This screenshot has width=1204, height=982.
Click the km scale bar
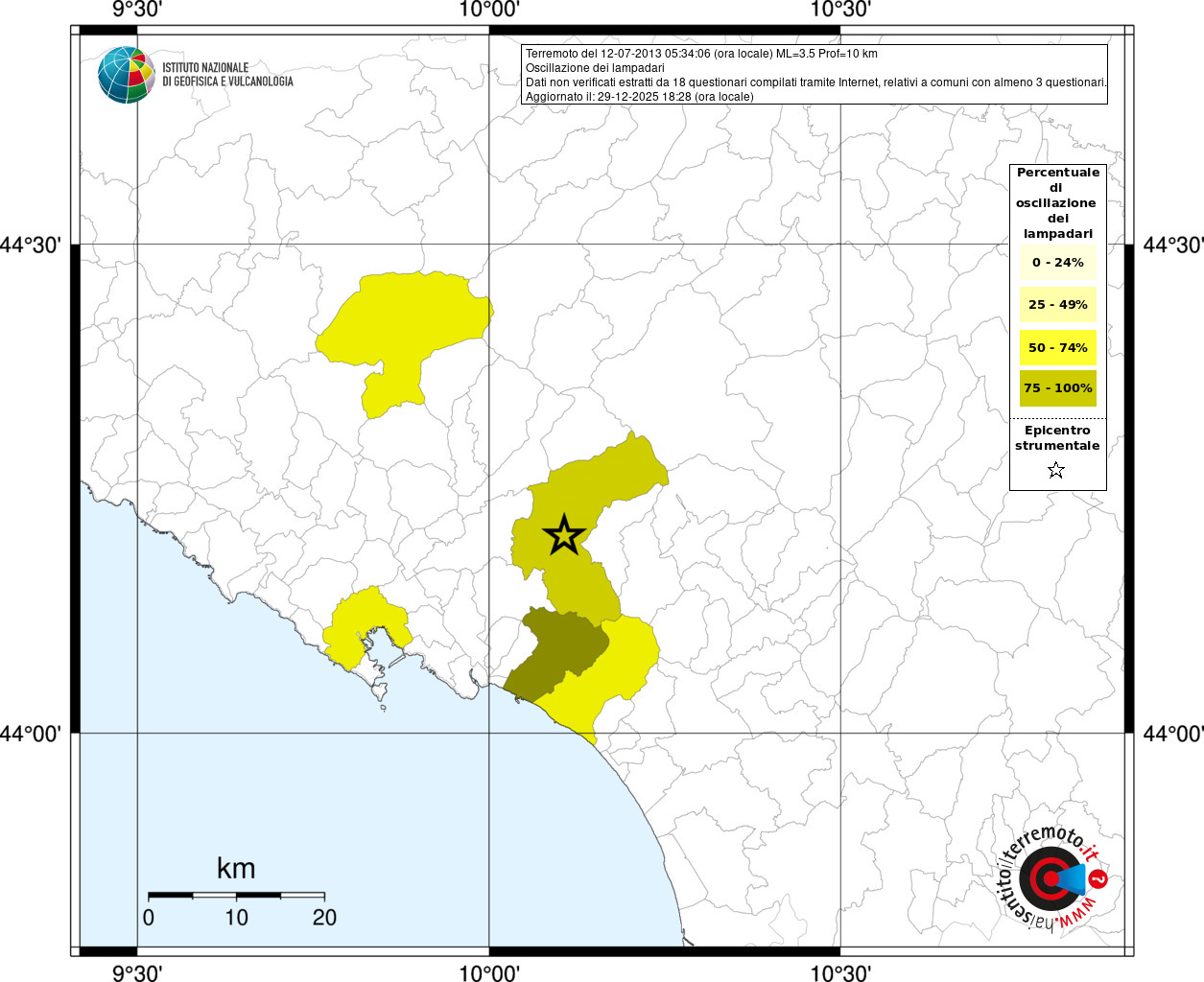pos(236,895)
